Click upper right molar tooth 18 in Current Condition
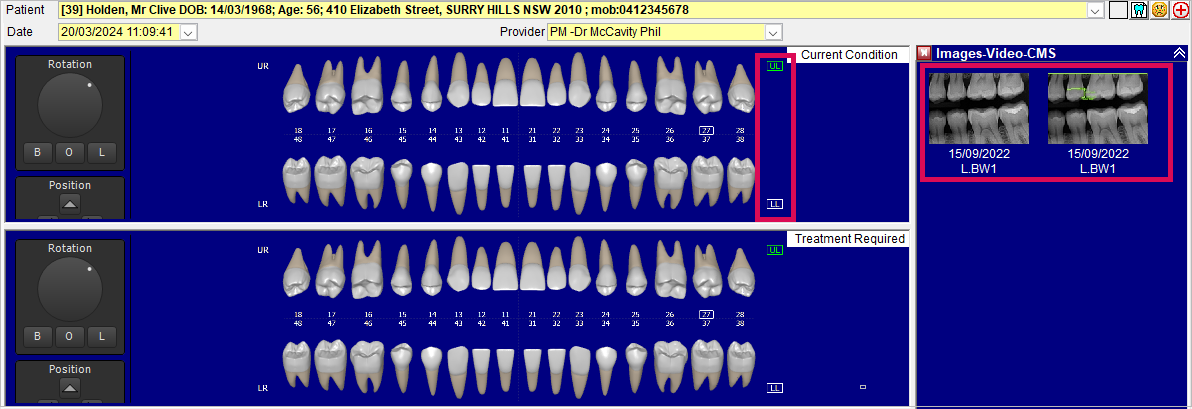The image size is (1192, 409). 297,90
